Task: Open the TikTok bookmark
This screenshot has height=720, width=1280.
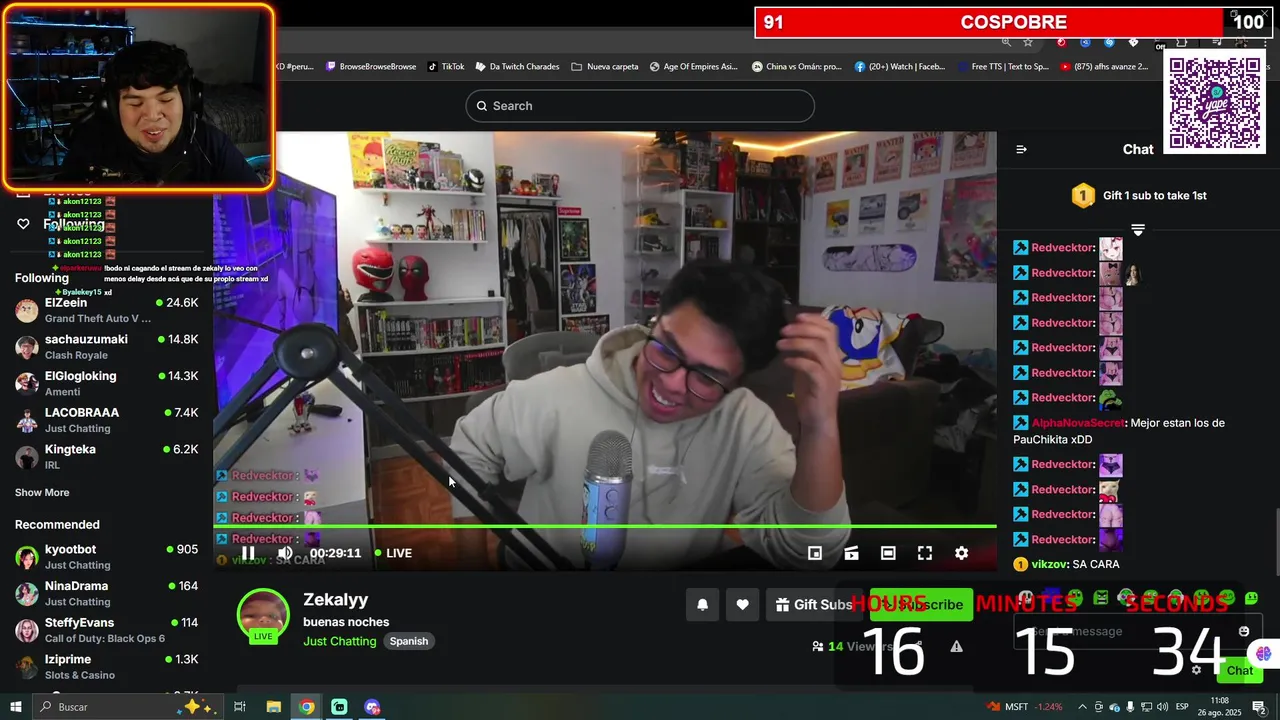Action: click(x=446, y=67)
